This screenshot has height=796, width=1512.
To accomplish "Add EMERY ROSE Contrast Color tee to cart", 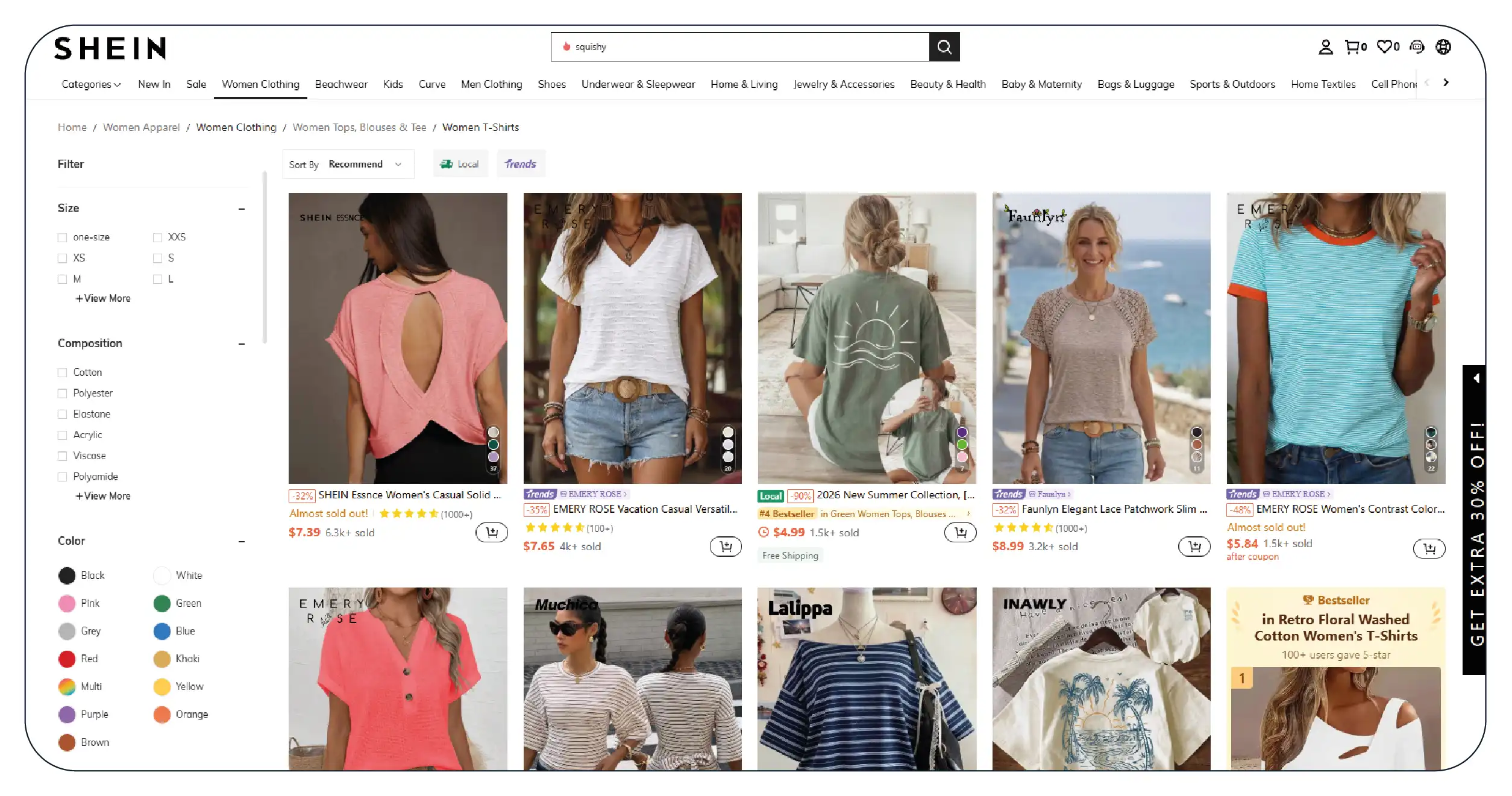I will click(x=1429, y=548).
